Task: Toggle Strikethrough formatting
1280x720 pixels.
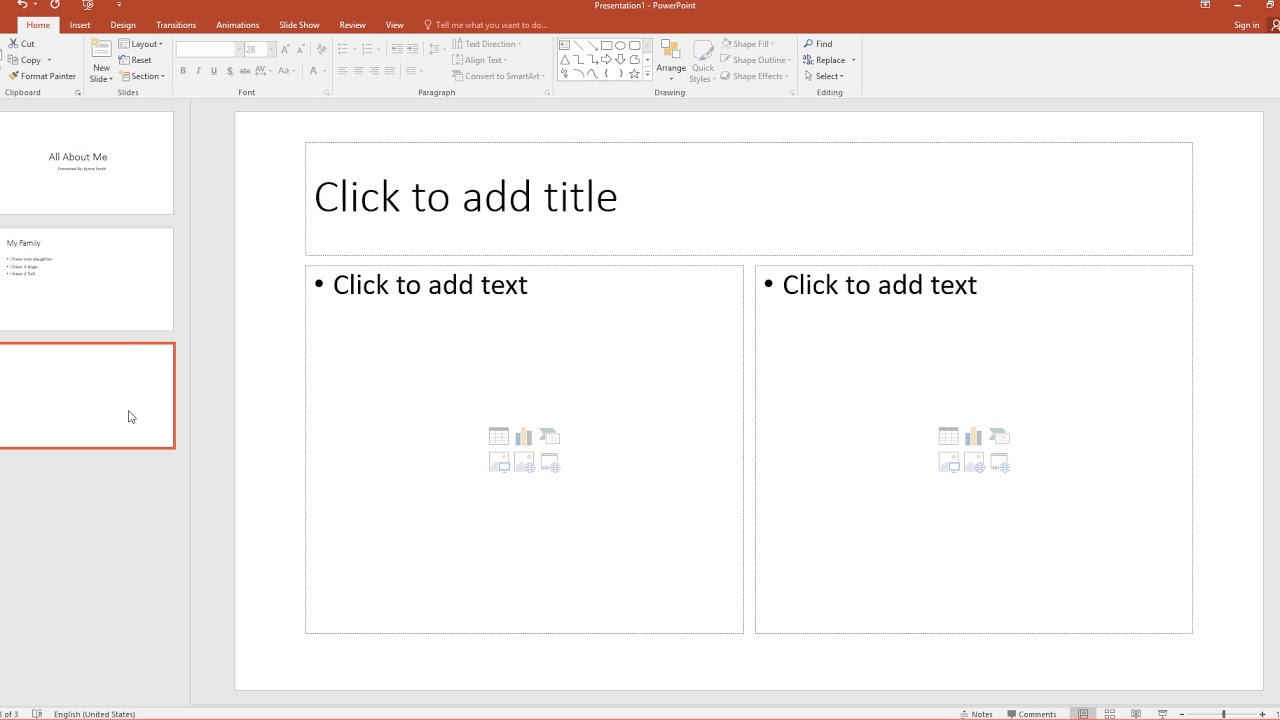Action: point(245,71)
